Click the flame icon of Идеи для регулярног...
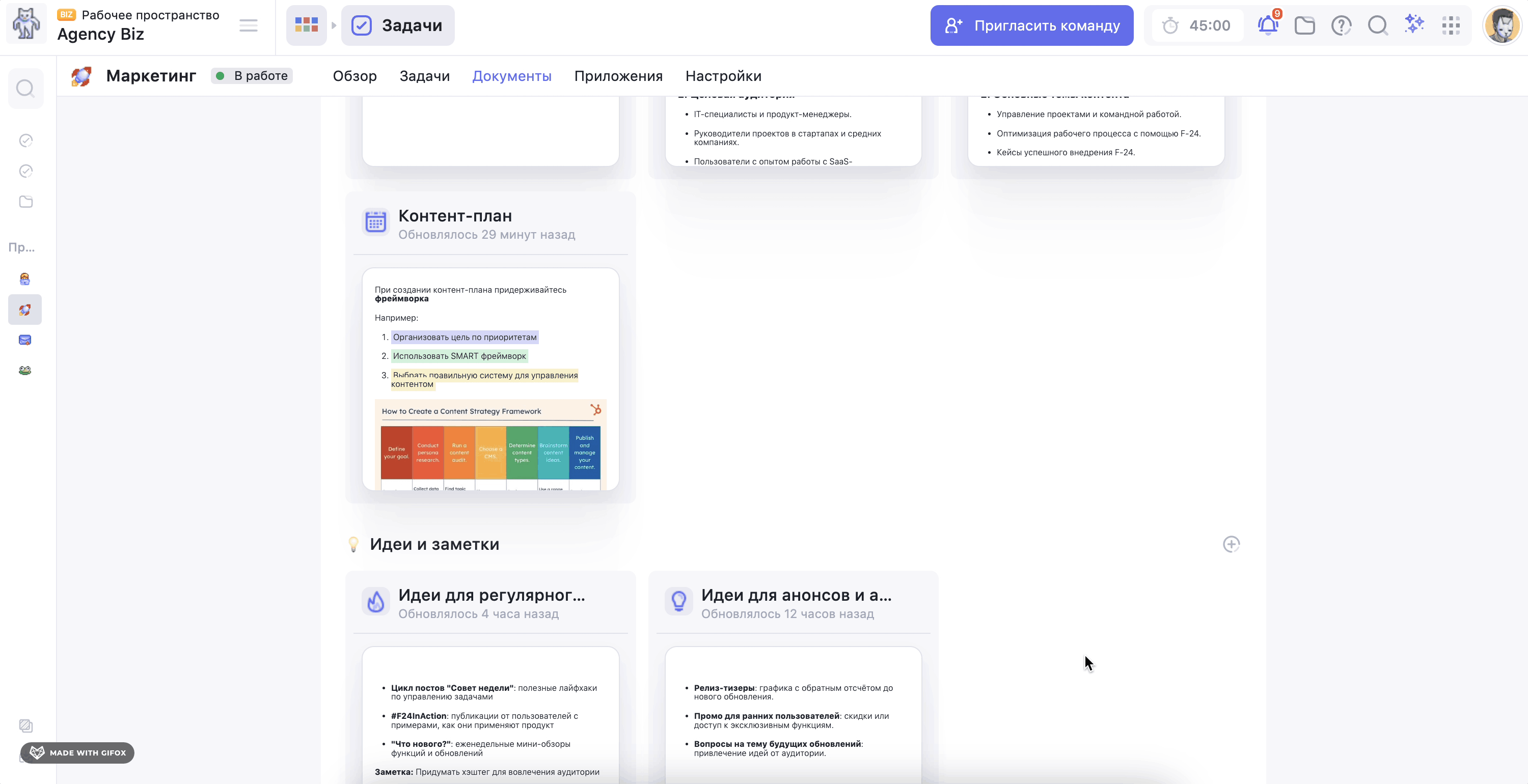 tap(375, 601)
